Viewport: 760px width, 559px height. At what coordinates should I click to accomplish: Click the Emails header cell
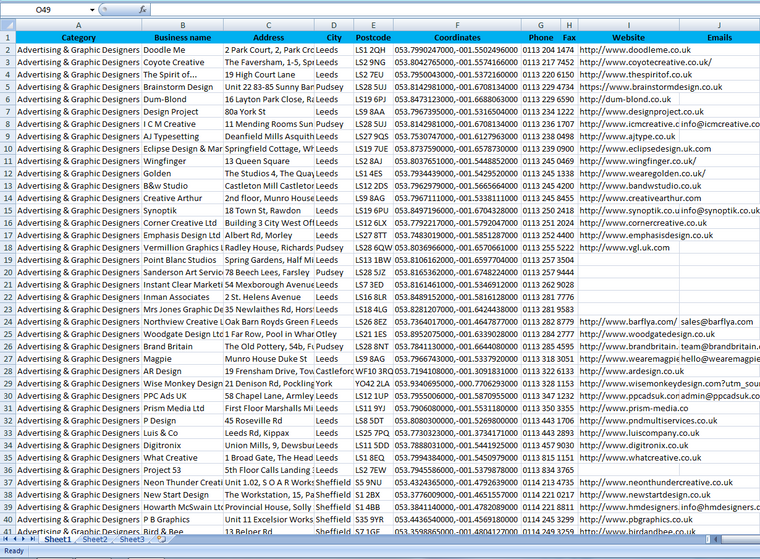(x=720, y=37)
